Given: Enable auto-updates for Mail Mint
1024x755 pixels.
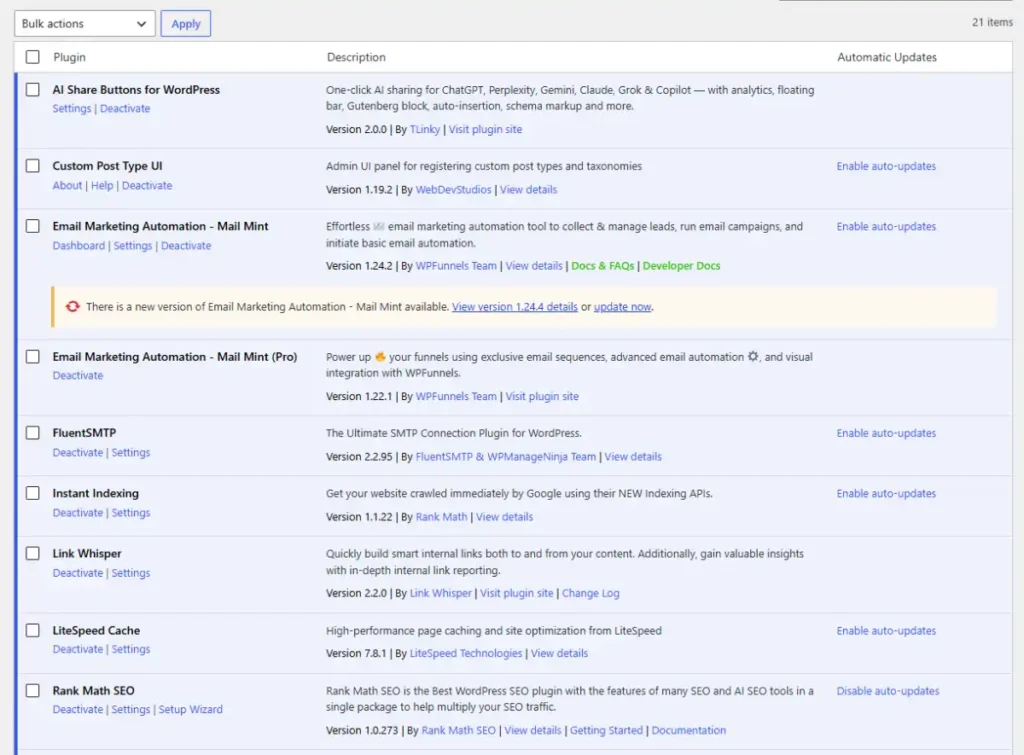Looking at the screenshot, I should tap(886, 227).
